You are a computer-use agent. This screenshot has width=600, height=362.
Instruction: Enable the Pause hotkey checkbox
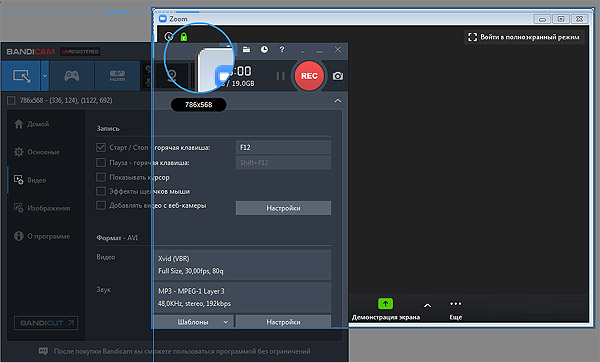pyautogui.click(x=101, y=163)
